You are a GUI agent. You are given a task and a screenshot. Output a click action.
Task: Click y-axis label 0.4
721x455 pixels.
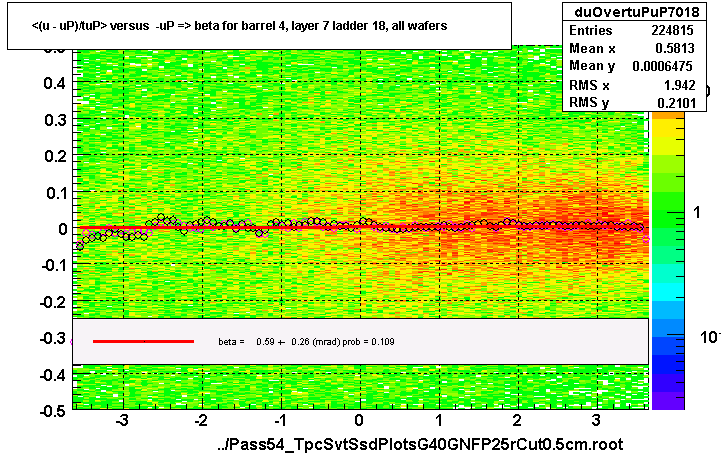click(55, 84)
